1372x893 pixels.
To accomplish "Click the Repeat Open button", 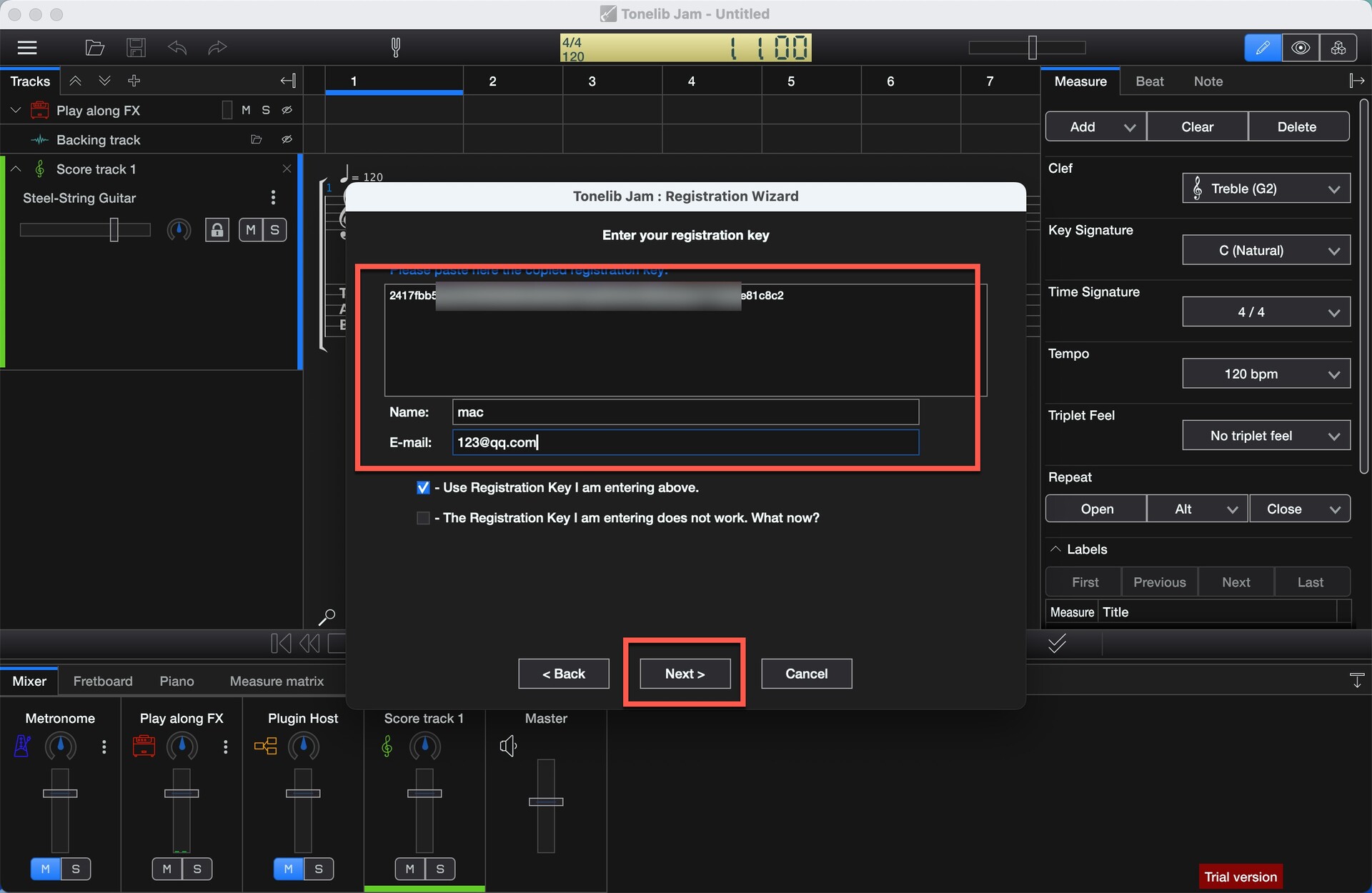I will pos(1097,509).
